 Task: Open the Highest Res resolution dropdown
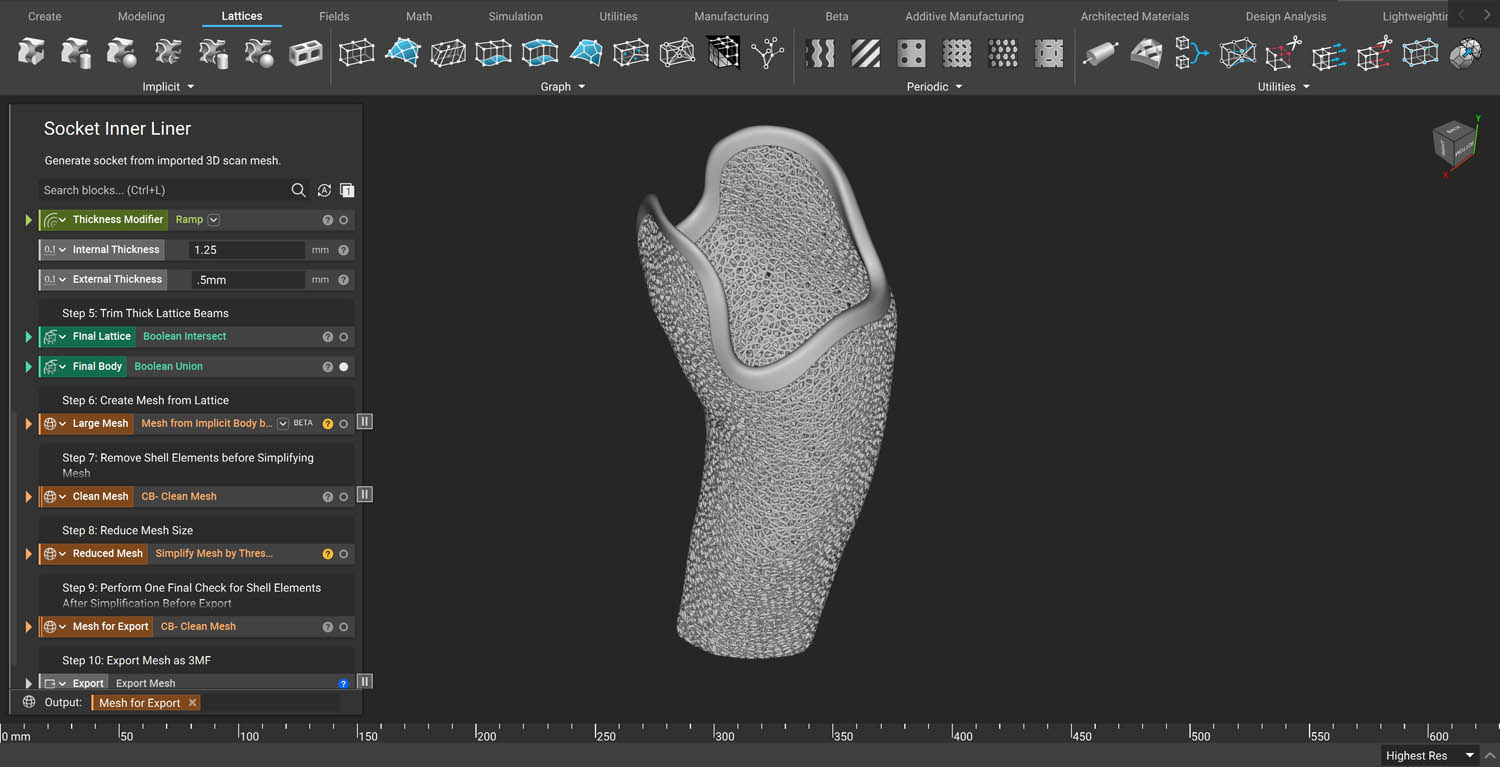[x=1469, y=755]
